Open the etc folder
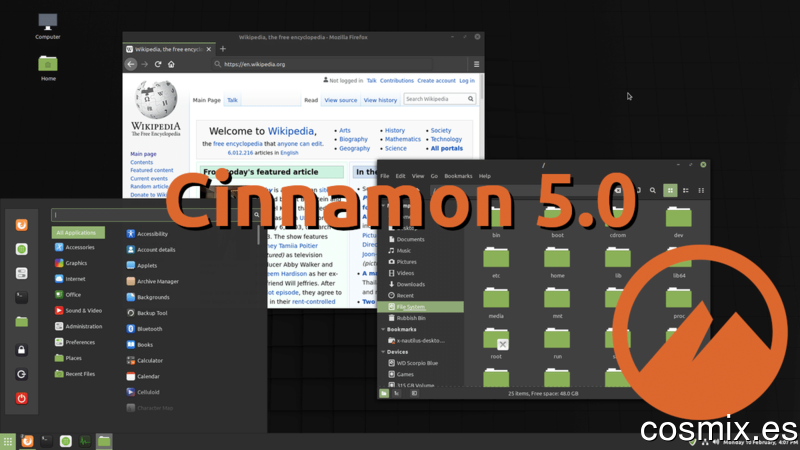 point(496,263)
